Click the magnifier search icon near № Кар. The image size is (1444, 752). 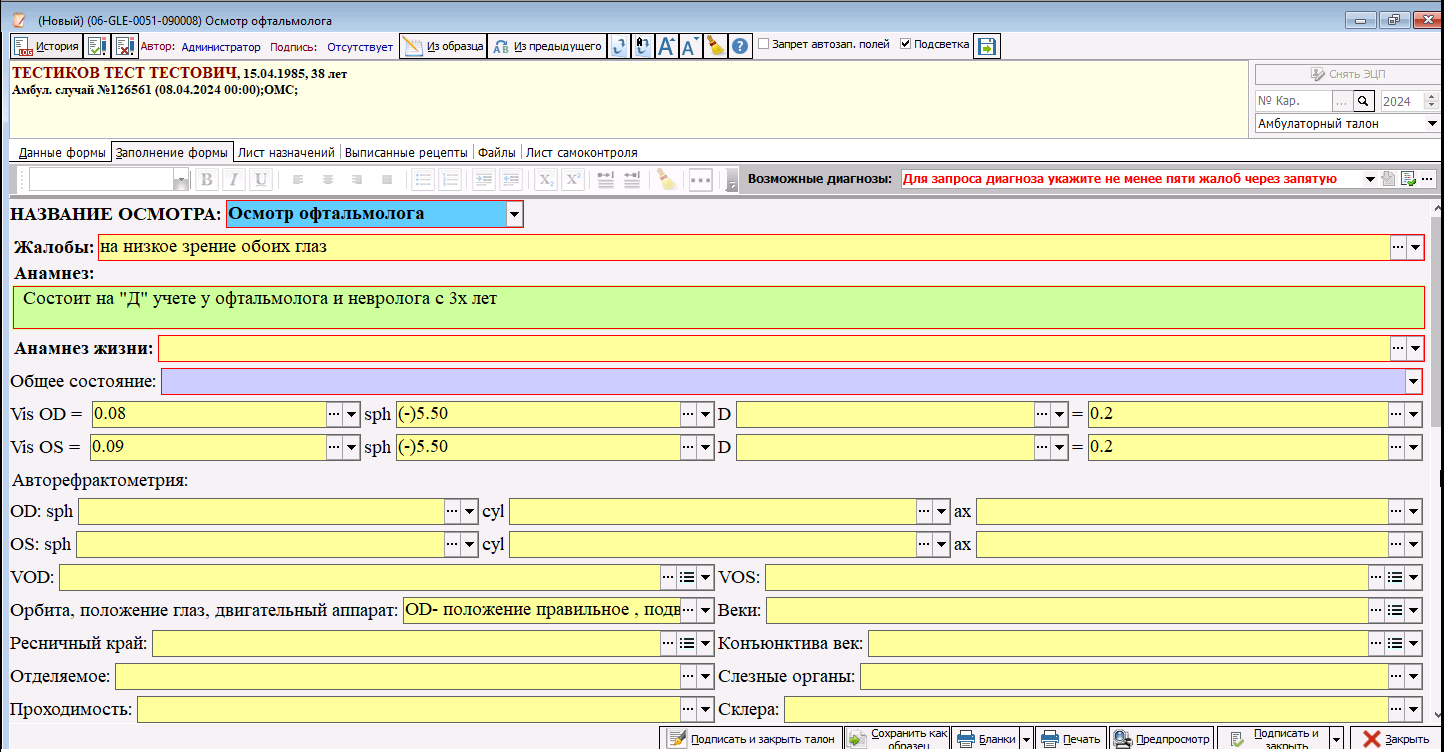[x=1365, y=101]
